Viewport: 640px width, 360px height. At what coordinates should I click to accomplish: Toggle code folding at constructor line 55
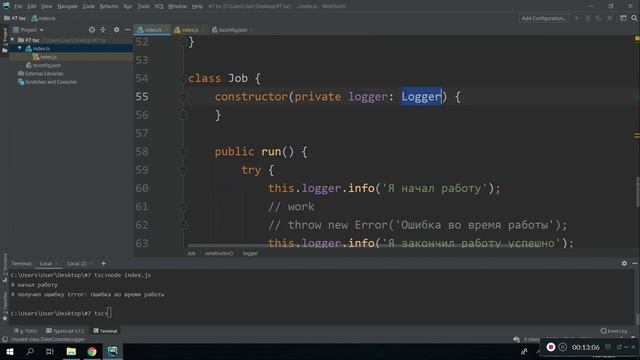[183, 97]
